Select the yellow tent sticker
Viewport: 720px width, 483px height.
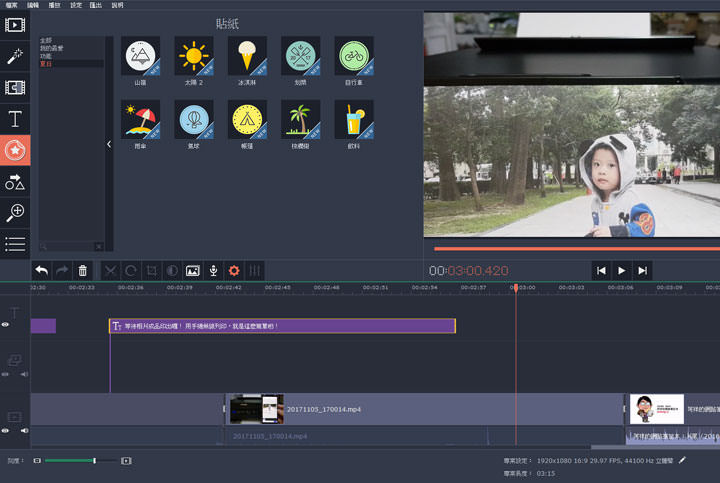(247, 119)
